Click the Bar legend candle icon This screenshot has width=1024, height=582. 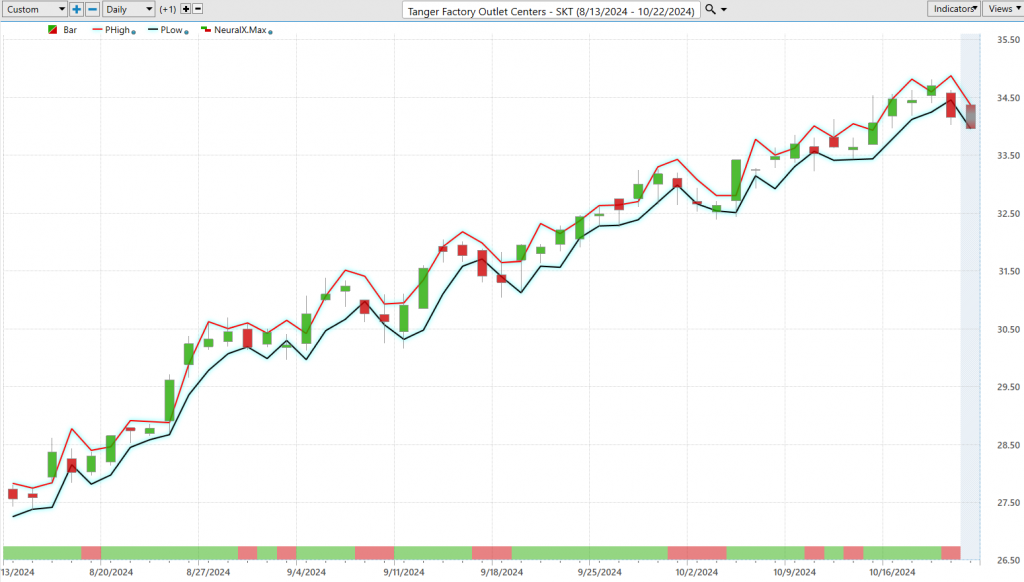(x=53, y=30)
